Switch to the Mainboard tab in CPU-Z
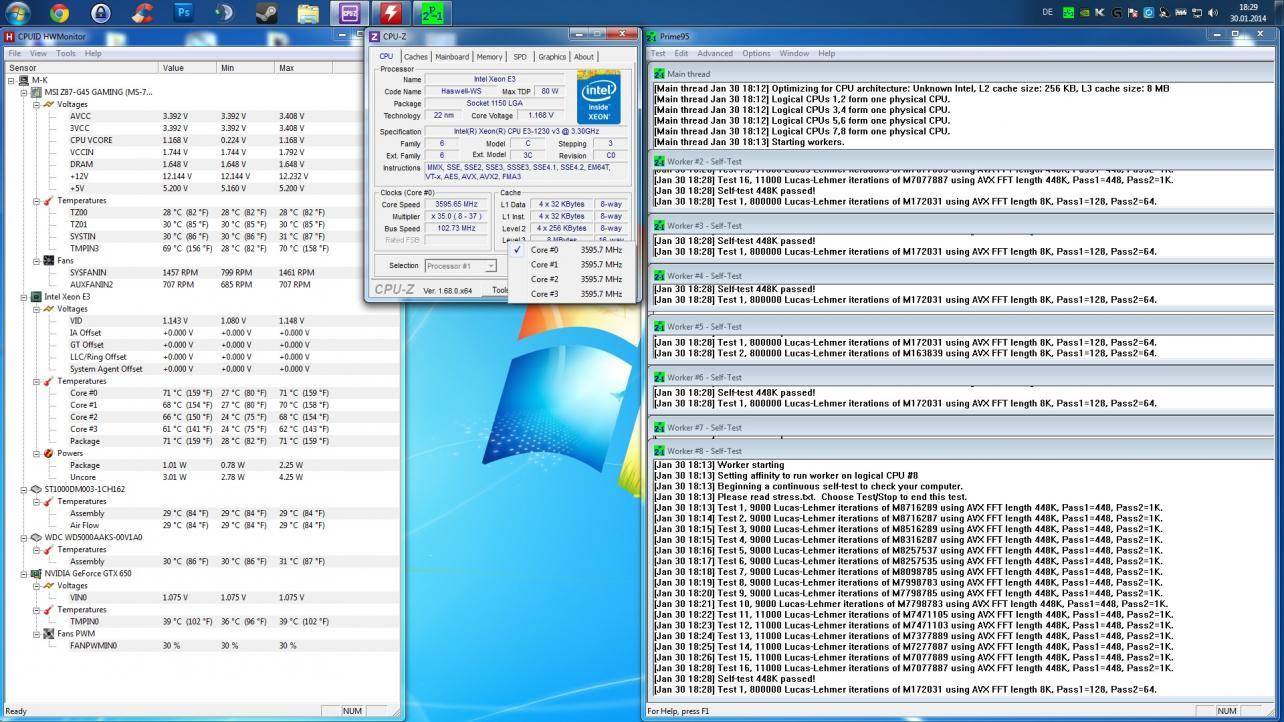 click(451, 57)
